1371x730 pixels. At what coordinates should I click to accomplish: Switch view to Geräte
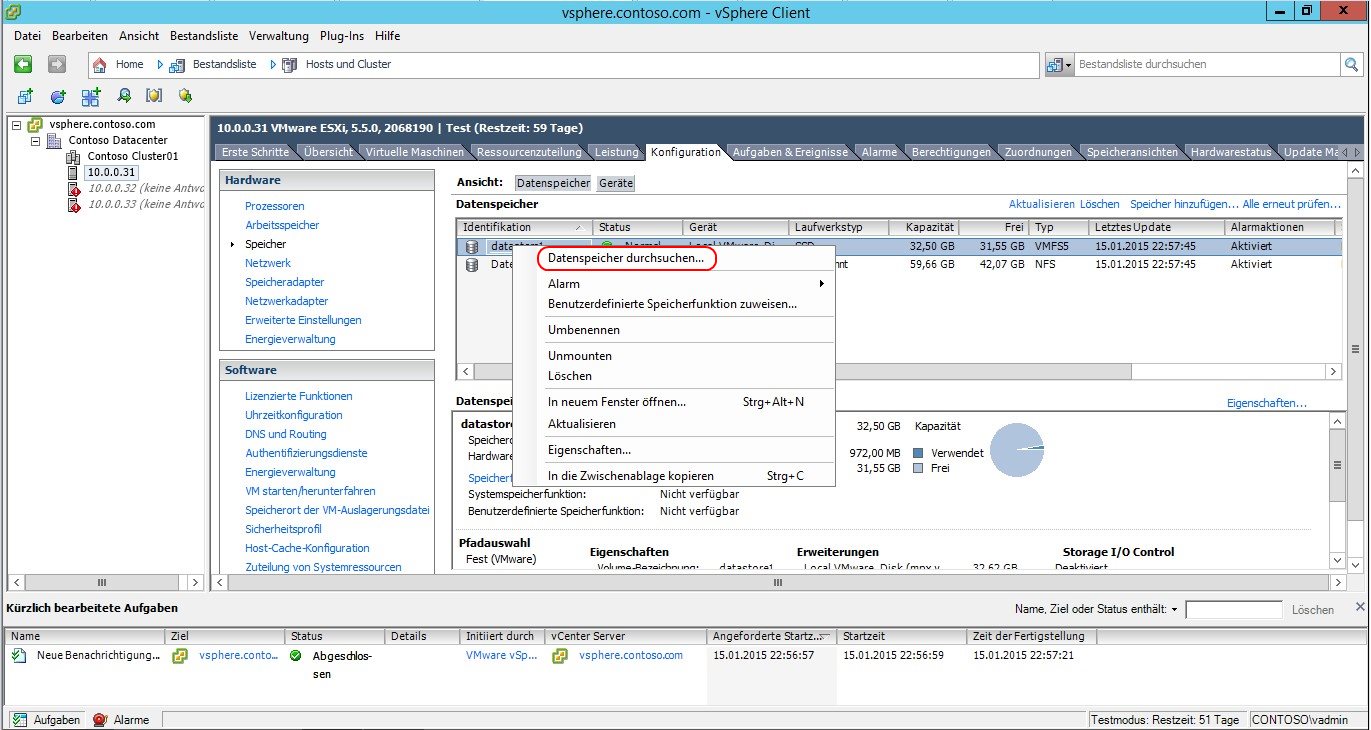616,183
